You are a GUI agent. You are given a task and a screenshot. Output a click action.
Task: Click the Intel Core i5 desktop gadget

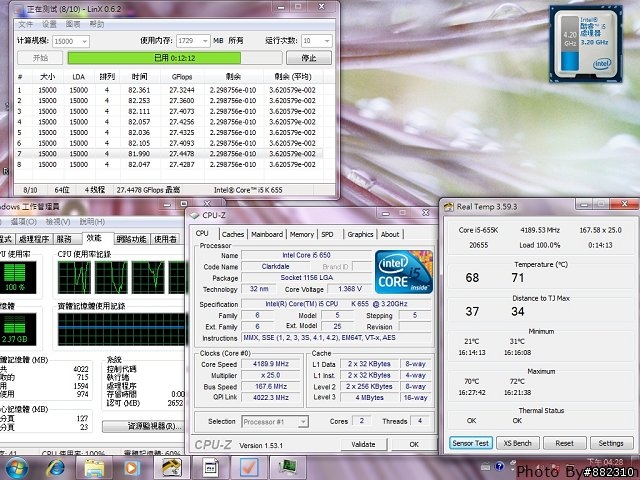[x=585, y=44]
